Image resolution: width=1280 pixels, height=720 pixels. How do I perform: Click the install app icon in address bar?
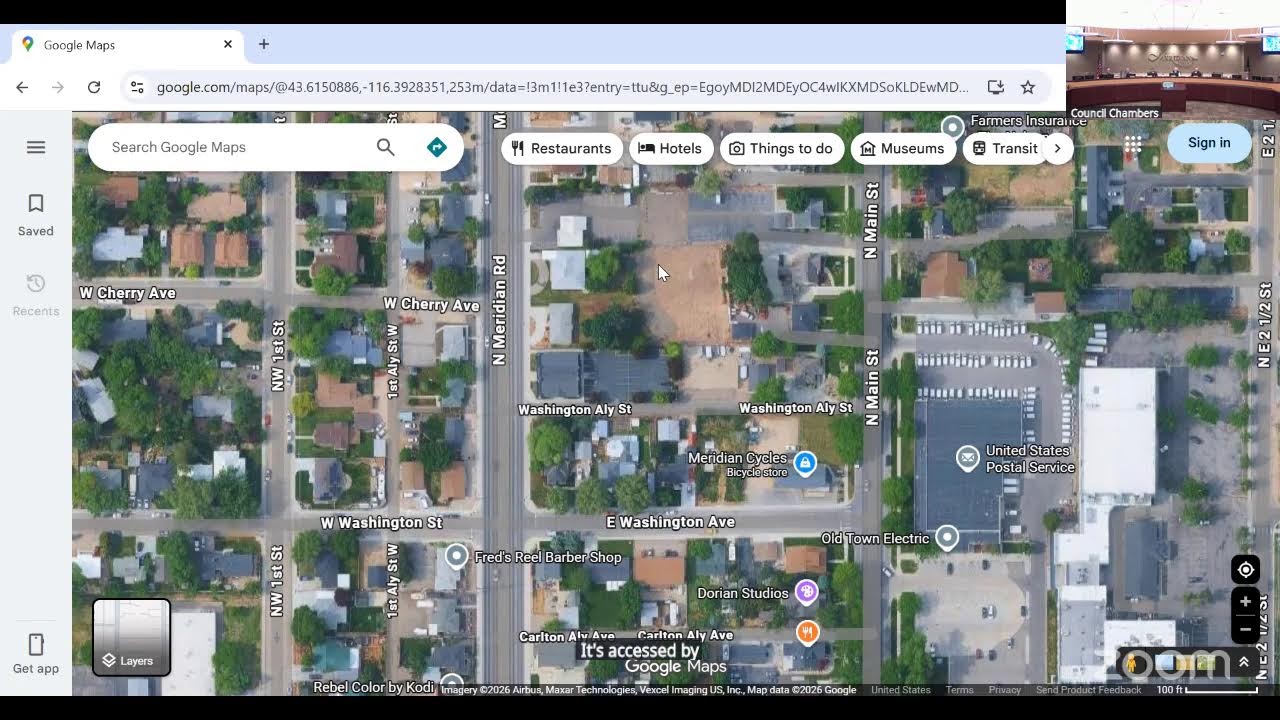995,87
